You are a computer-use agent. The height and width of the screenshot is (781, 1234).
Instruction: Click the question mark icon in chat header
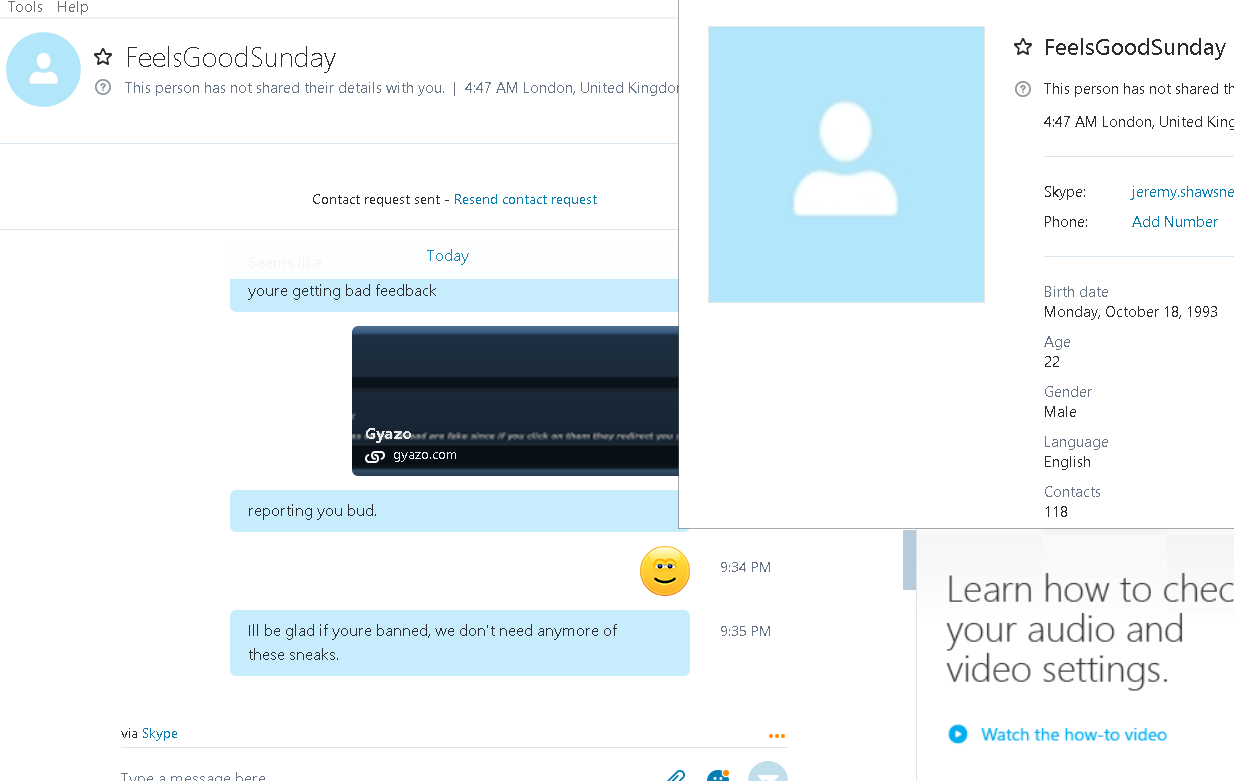(103, 88)
